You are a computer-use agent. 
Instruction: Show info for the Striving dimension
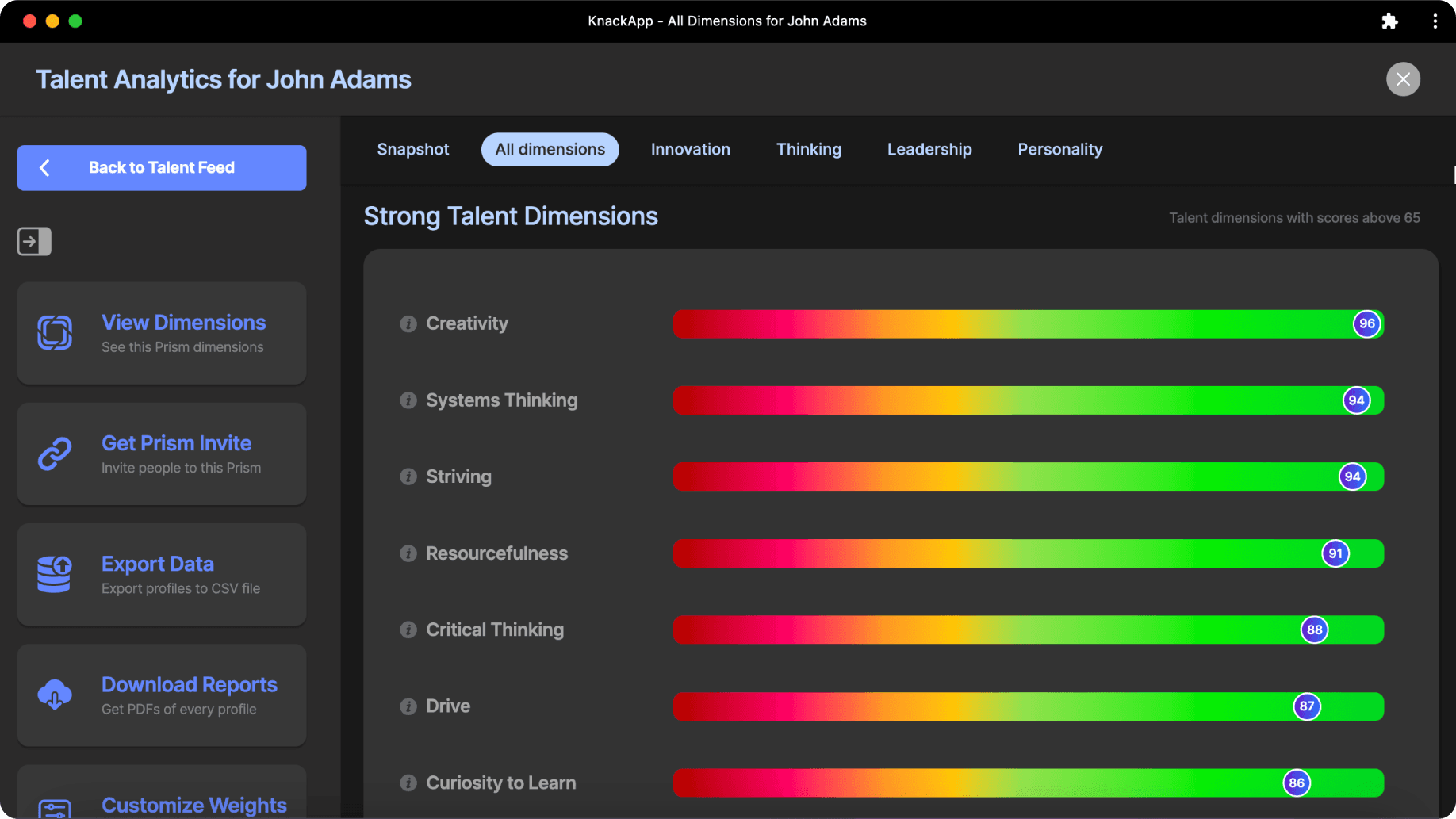[x=408, y=476]
